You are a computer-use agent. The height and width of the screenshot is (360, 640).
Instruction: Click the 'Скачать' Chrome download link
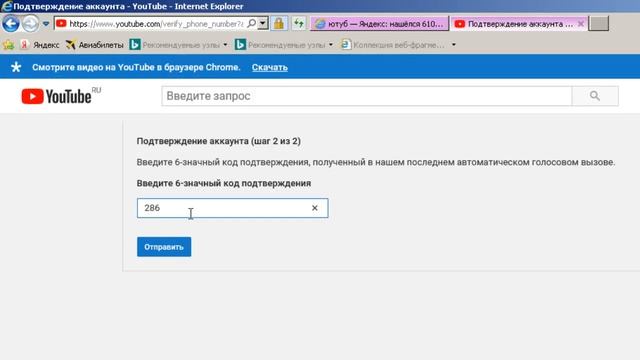coord(270,67)
